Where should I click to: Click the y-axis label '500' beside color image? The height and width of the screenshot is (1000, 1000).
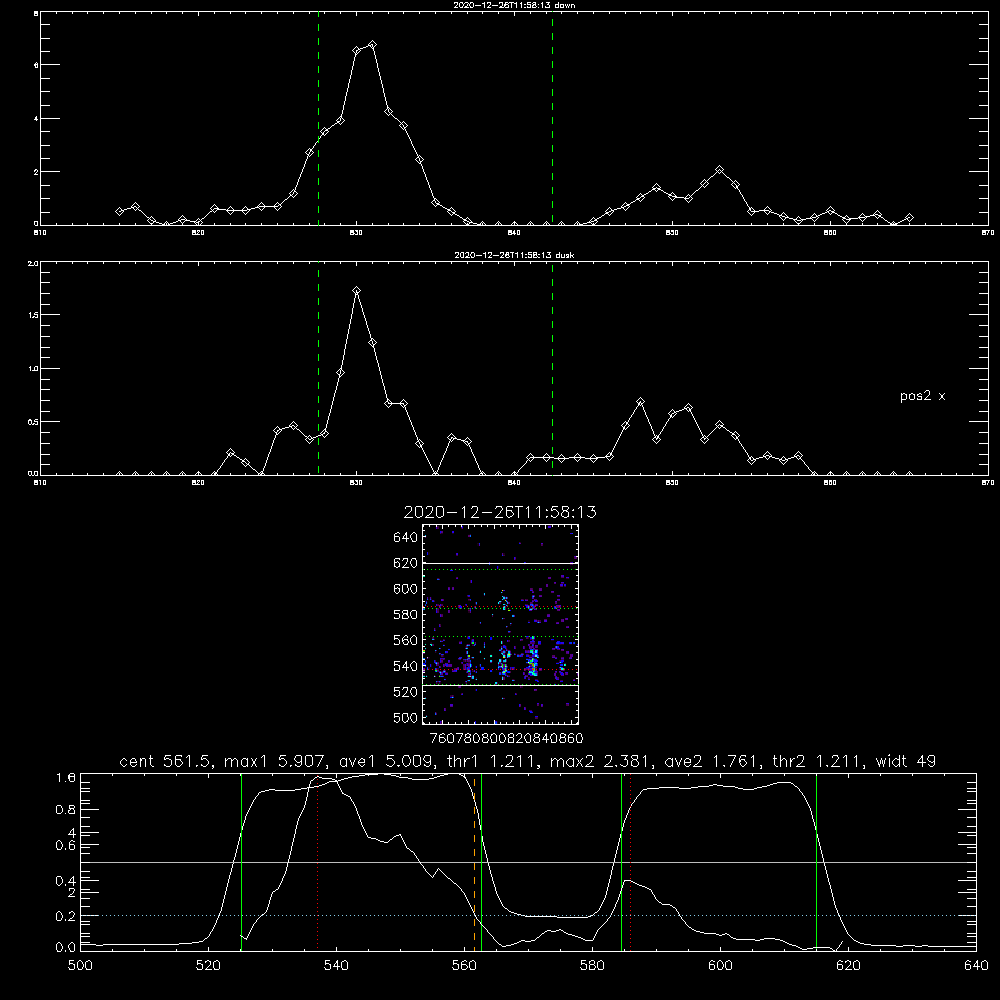point(406,717)
